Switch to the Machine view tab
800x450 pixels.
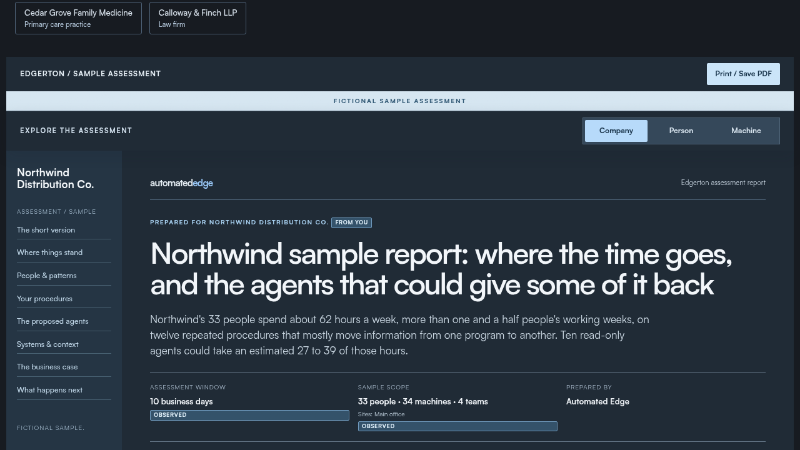pyautogui.click(x=745, y=131)
